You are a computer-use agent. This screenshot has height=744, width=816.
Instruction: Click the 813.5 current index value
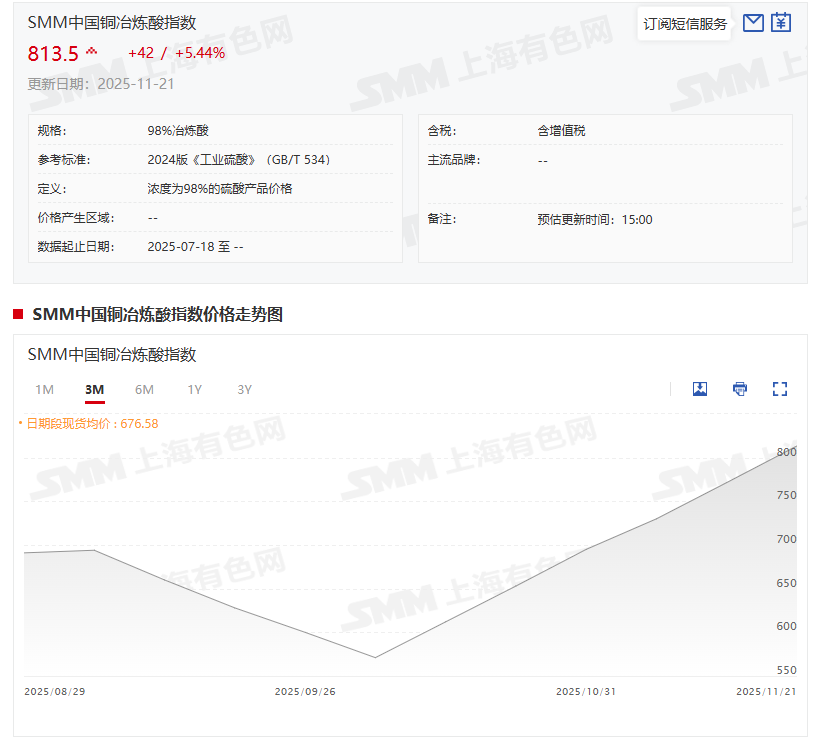point(53,53)
